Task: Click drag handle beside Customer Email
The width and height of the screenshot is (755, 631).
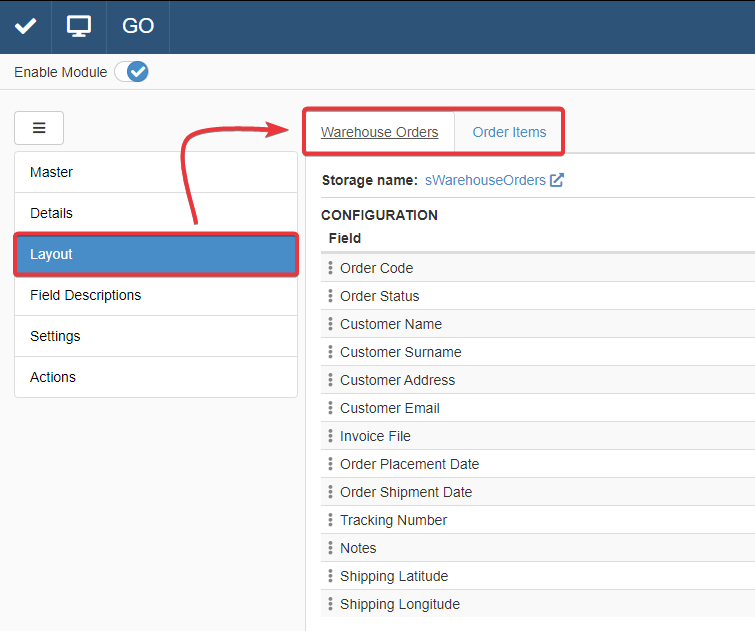Action: pyautogui.click(x=330, y=408)
